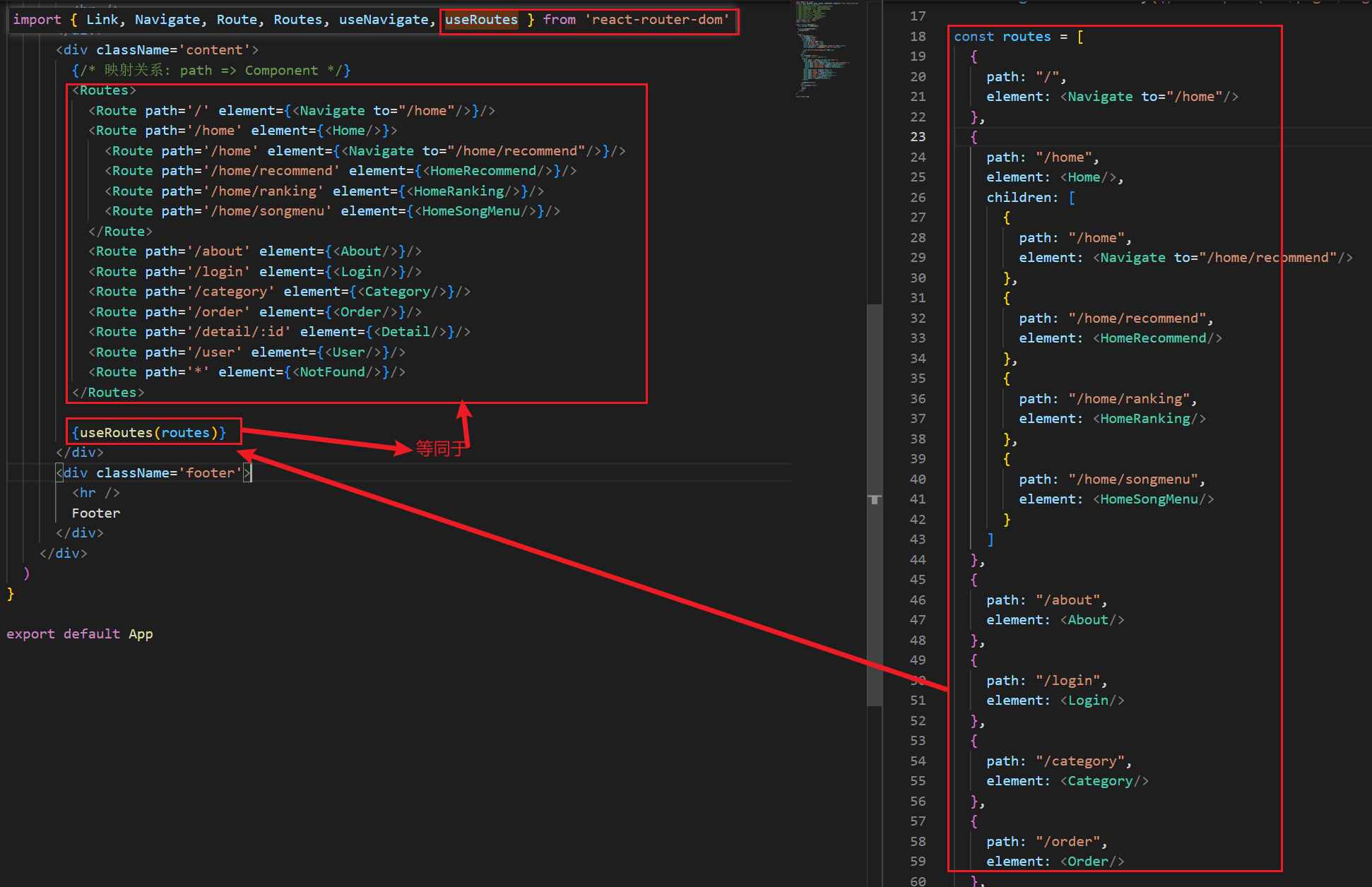
Task: Click the div className='content' line
Action: (158, 50)
